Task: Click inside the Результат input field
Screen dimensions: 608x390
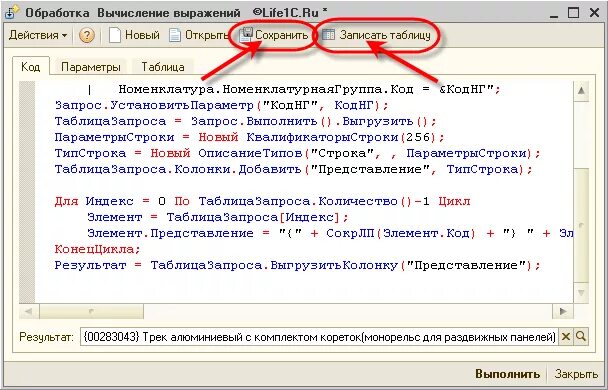Action: (x=319, y=337)
